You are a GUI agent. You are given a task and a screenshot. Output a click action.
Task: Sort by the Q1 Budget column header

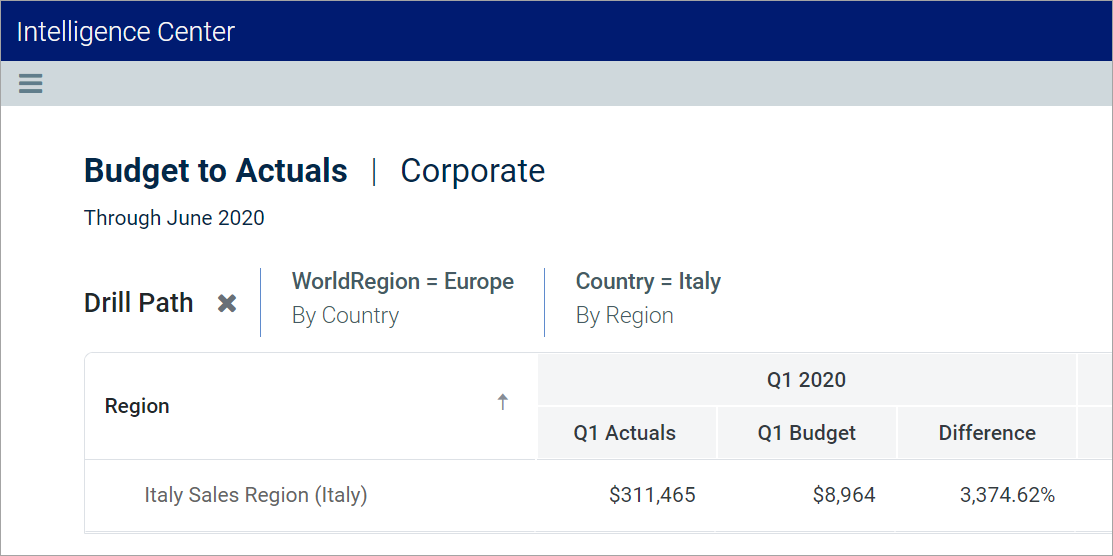806,433
